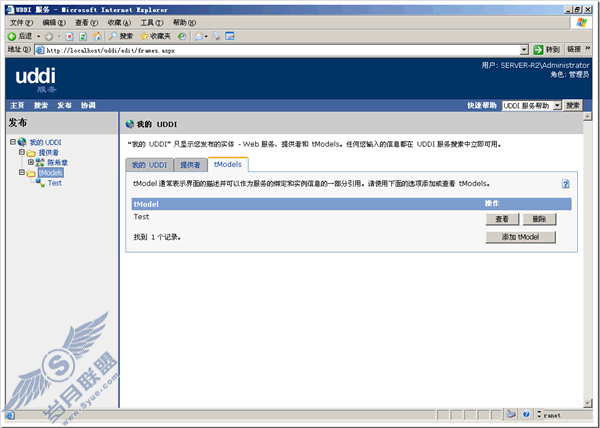Open the Mail icon dropdown arrow

coord(206,37)
